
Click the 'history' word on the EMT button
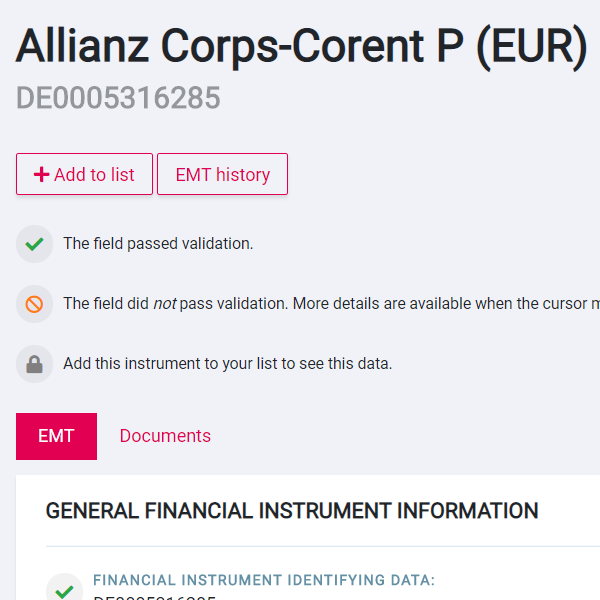243,175
